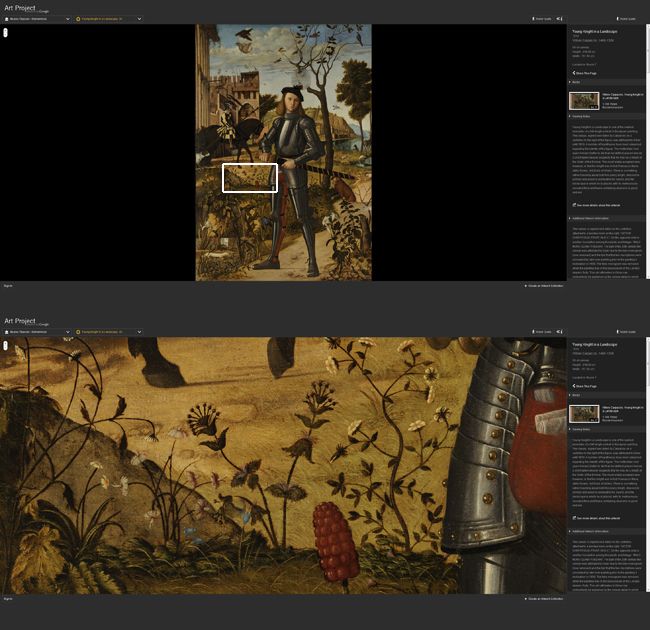The height and width of the screenshot is (630, 650).
Task: Expand Additional Artwork Information in top view
Action: (x=605, y=218)
